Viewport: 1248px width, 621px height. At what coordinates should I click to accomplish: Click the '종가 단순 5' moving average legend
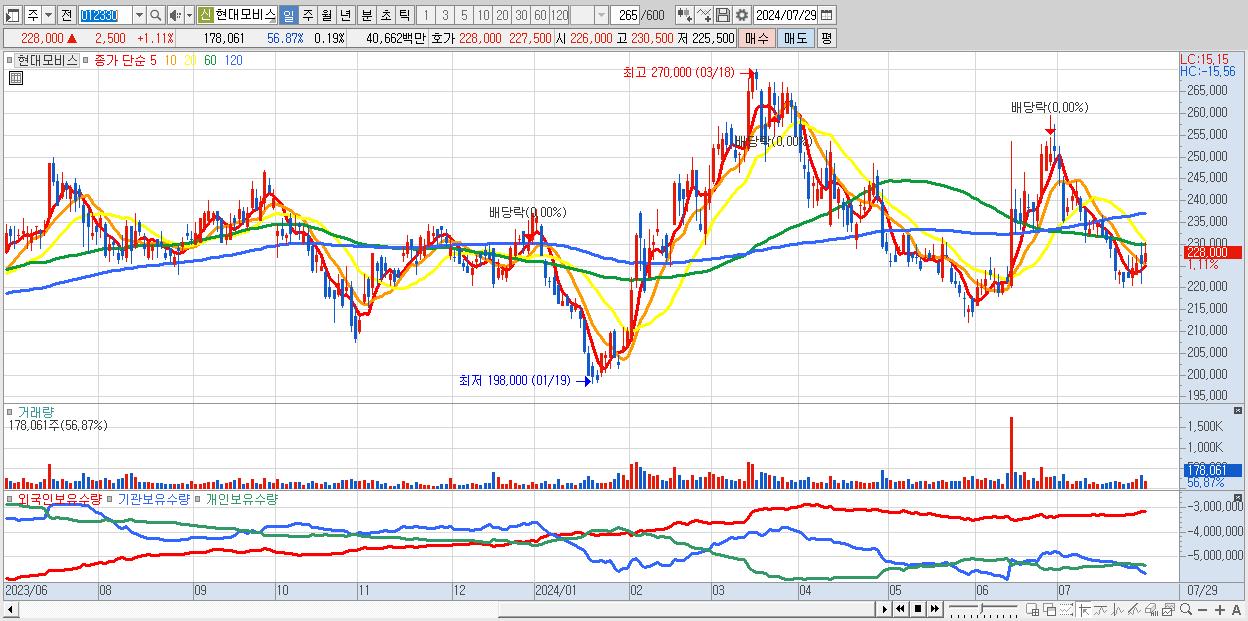126,60
